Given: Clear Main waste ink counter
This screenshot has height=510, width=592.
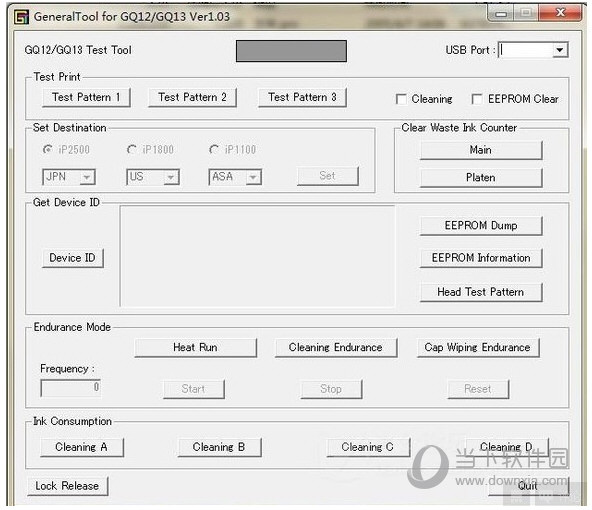Looking at the screenshot, I should click(481, 150).
